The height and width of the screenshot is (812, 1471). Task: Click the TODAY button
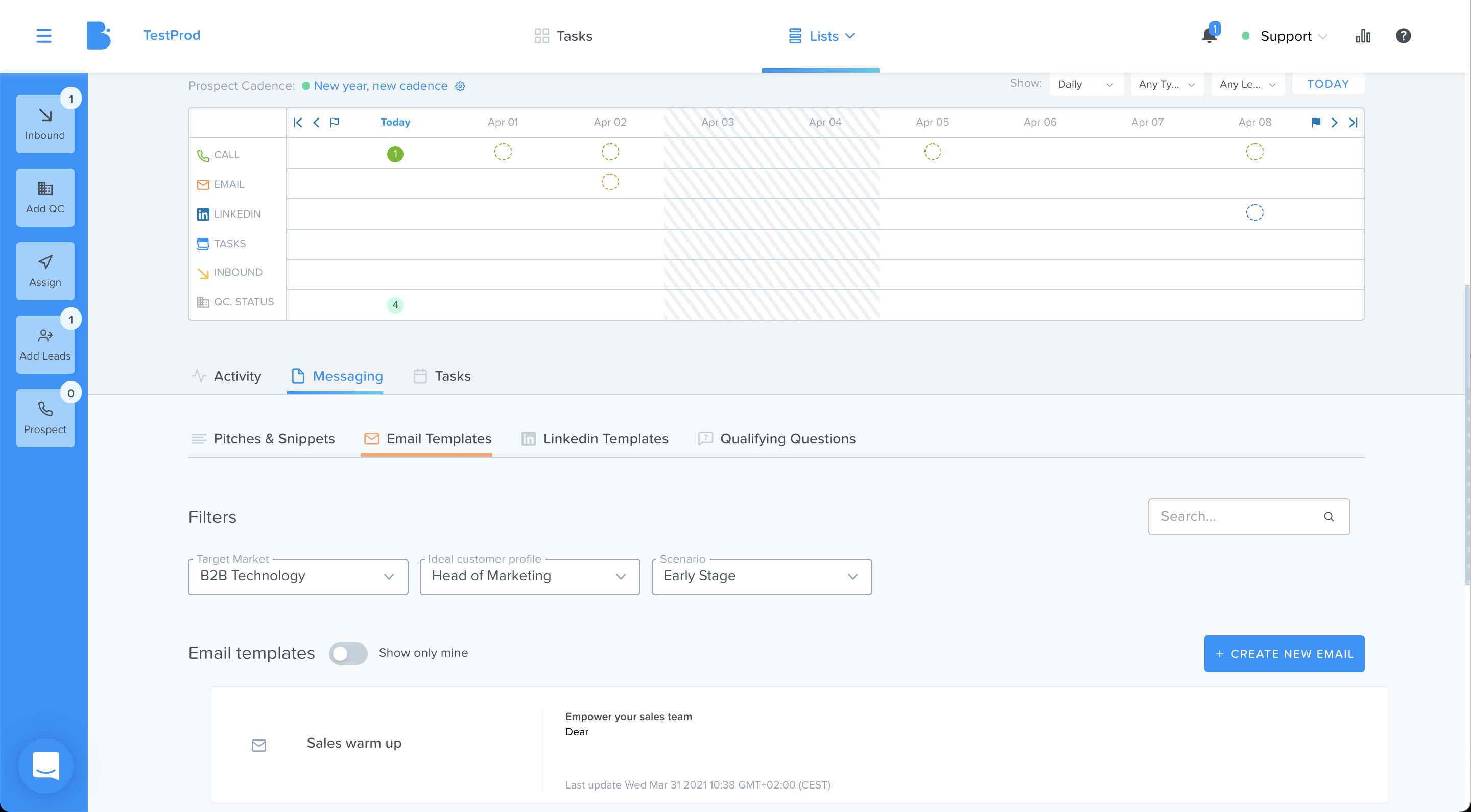1327,84
